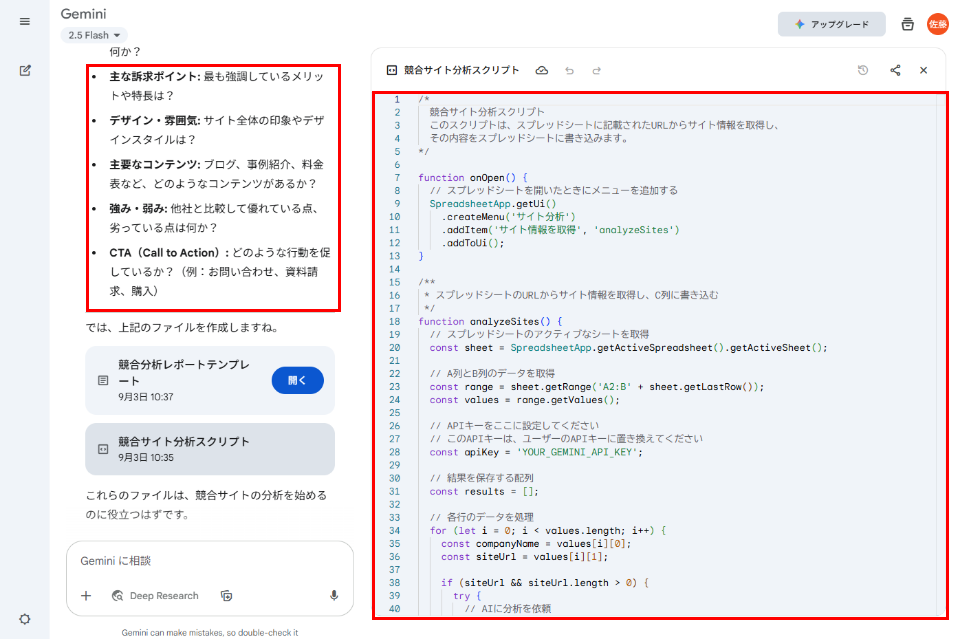Click the text では、上記のファイルを作成しますね。
This screenshot has height=639, width=960.
(x=182, y=327)
